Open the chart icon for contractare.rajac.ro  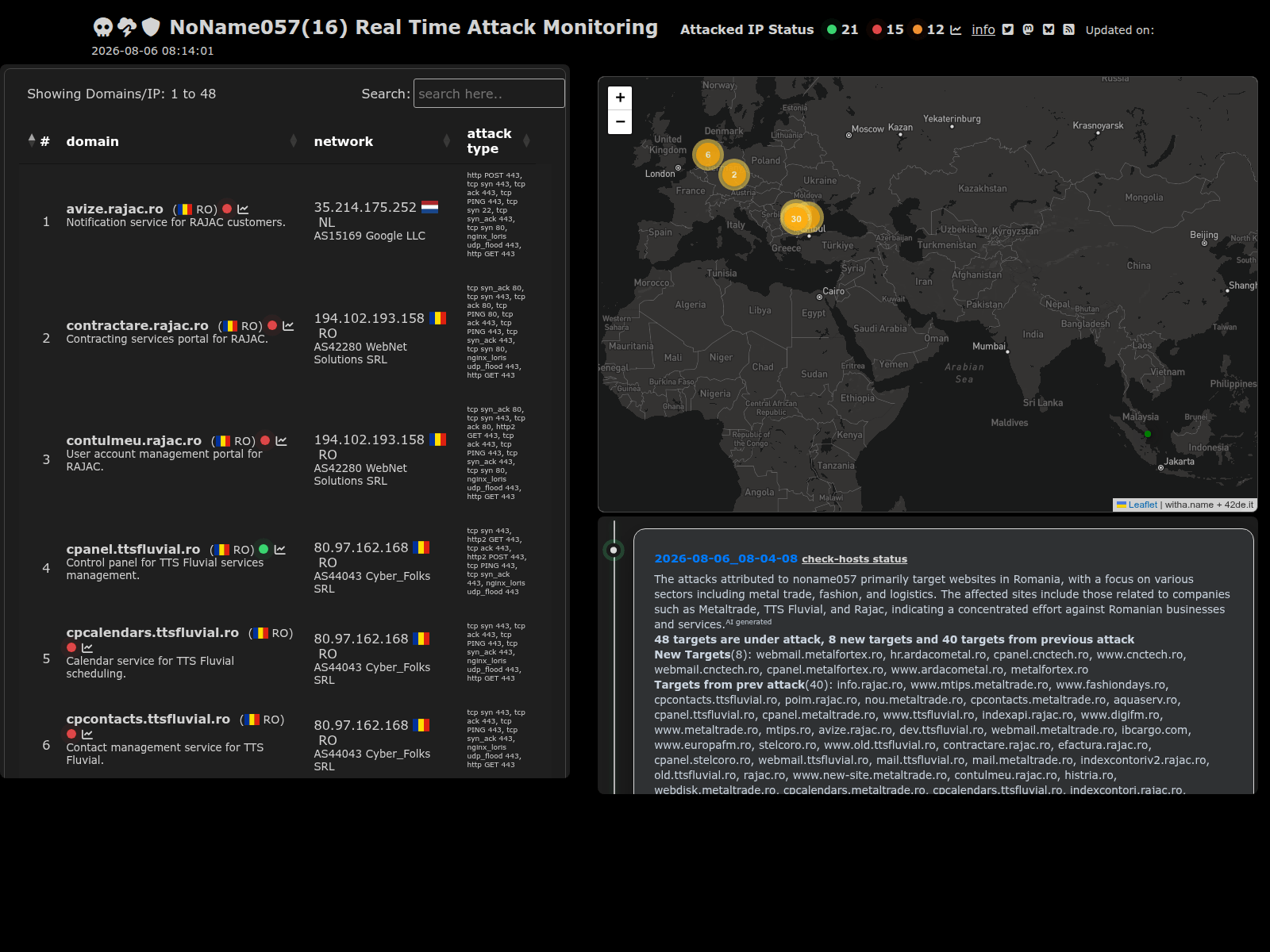(x=288, y=326)
